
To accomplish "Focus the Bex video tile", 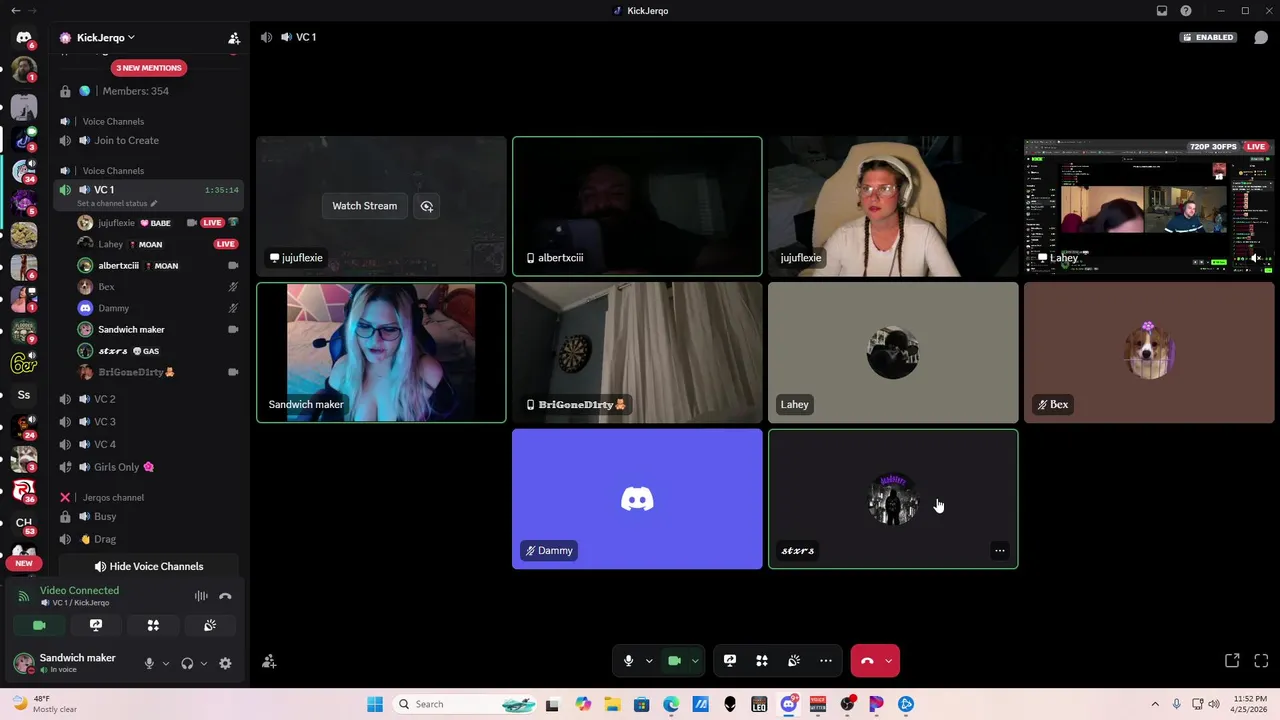I will coord(1149,352).
